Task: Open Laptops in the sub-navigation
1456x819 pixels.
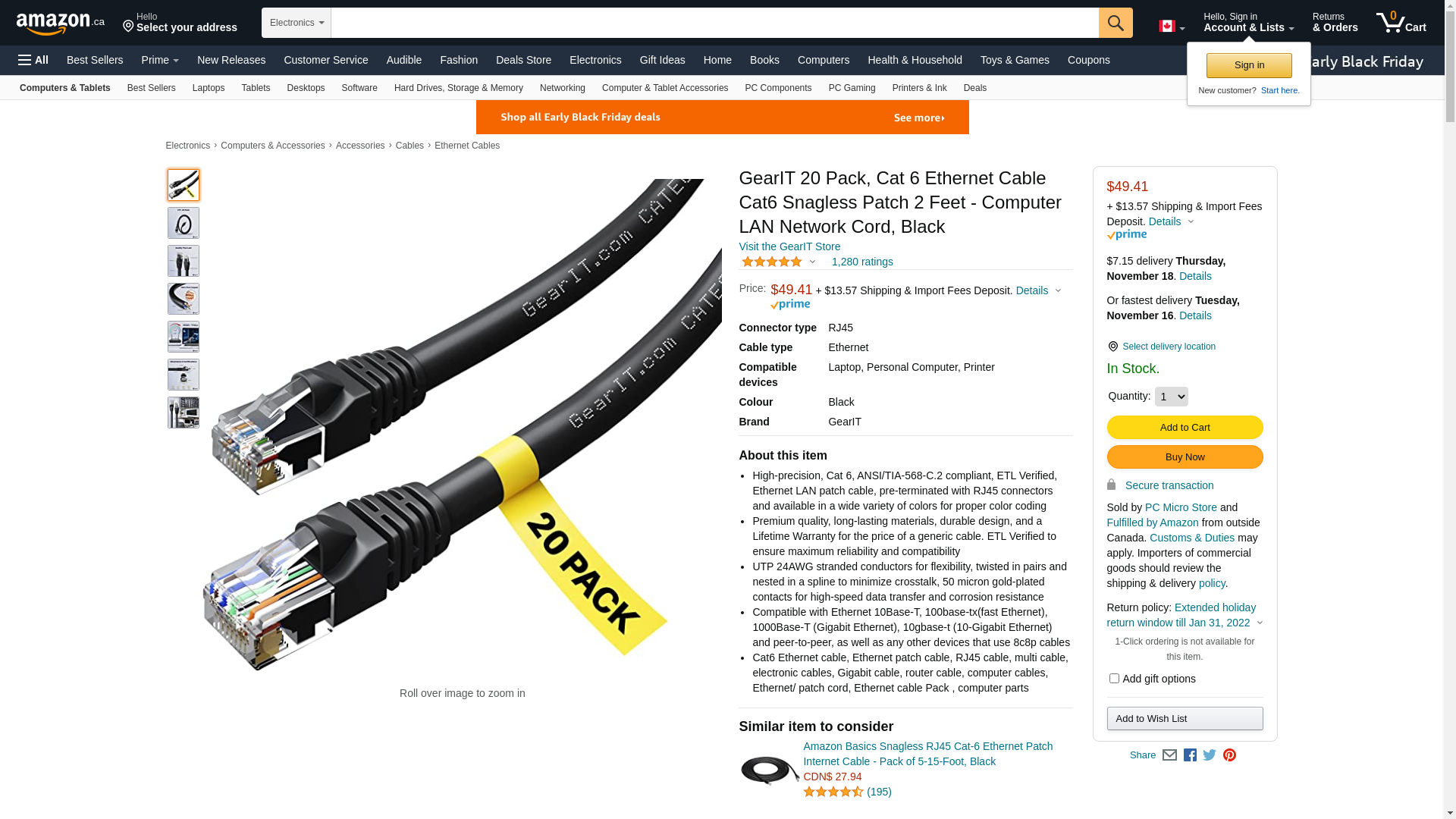Action: pyautogui.click(x=209, y=88)
